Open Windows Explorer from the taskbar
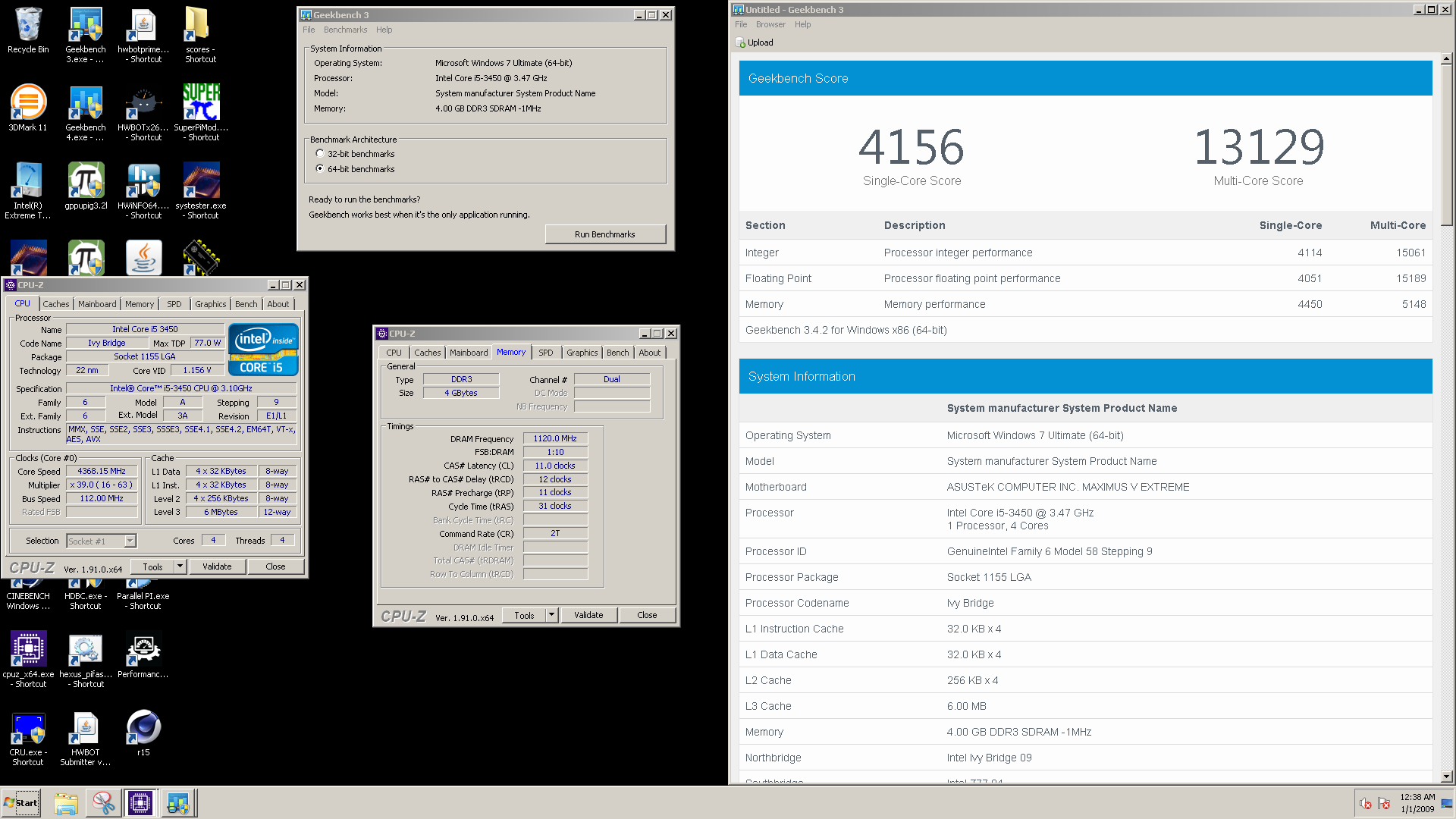 66,803
